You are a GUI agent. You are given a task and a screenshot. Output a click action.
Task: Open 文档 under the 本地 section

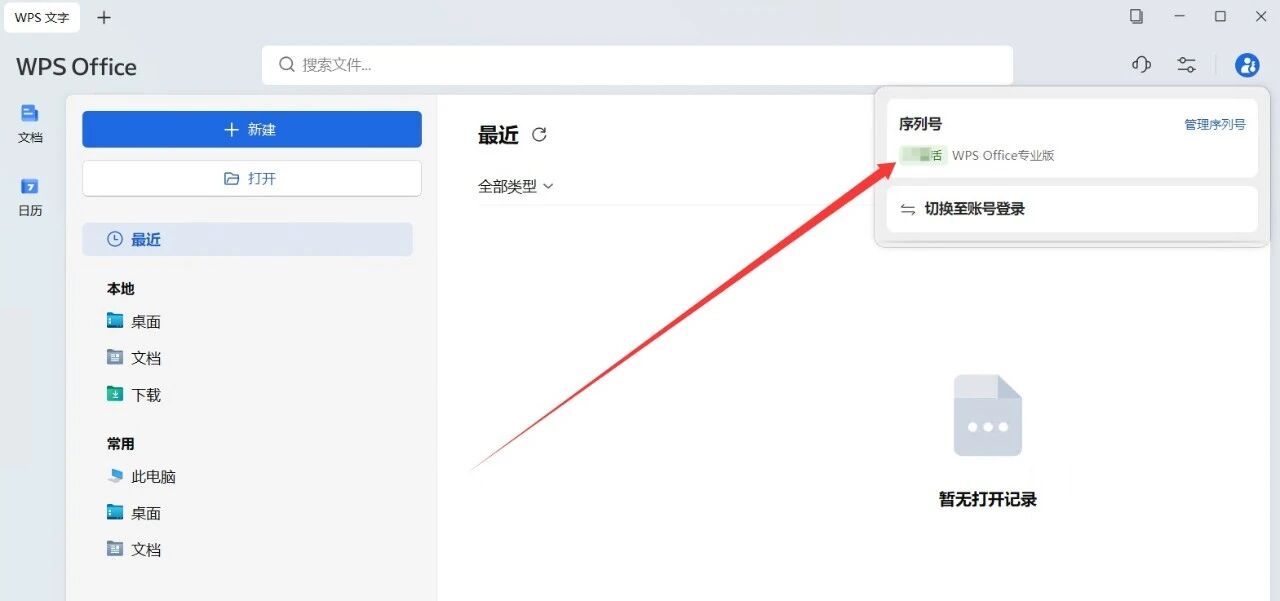tap(134, 357)
